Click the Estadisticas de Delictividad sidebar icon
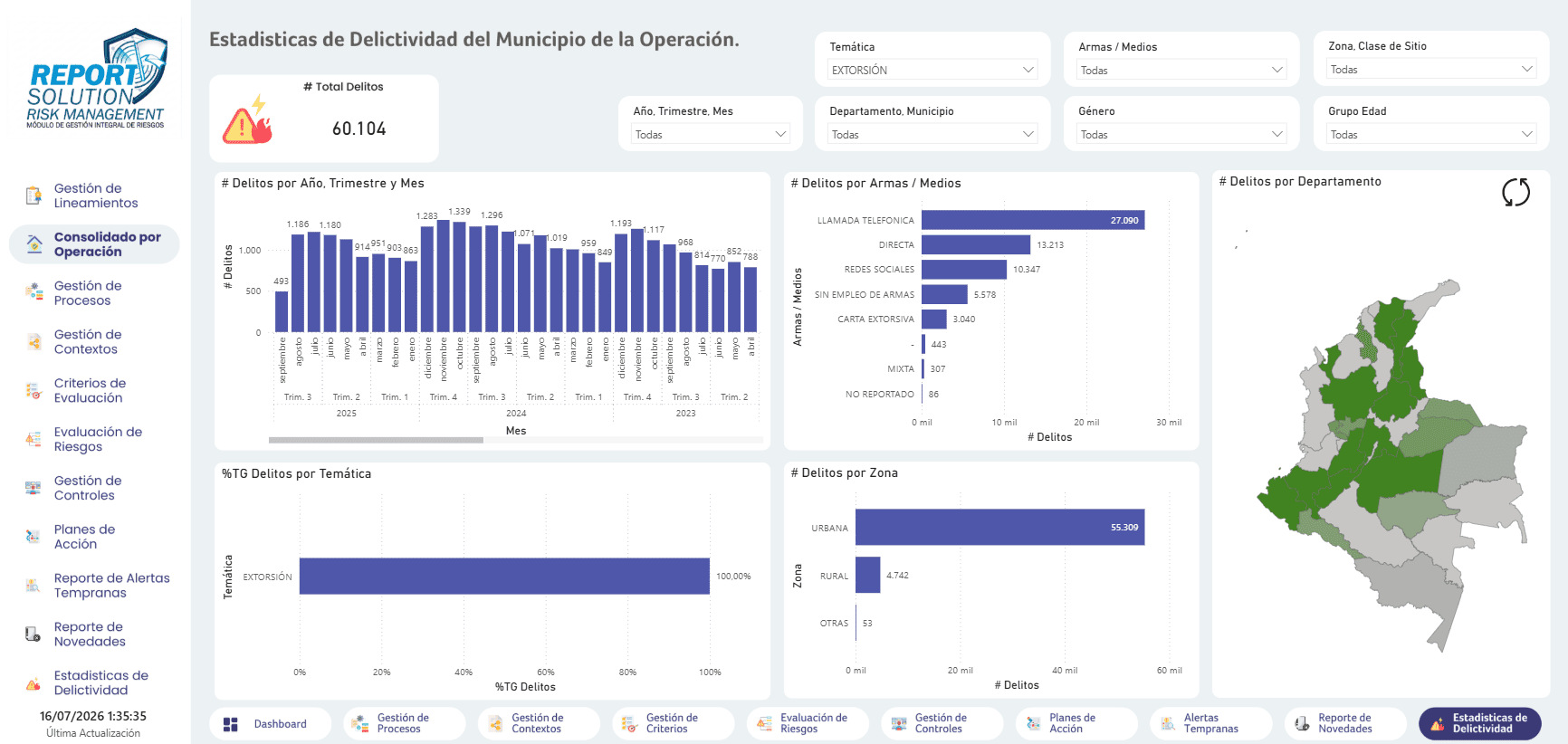Screen dimensions: 1568x744 click(x=33, y=682)
